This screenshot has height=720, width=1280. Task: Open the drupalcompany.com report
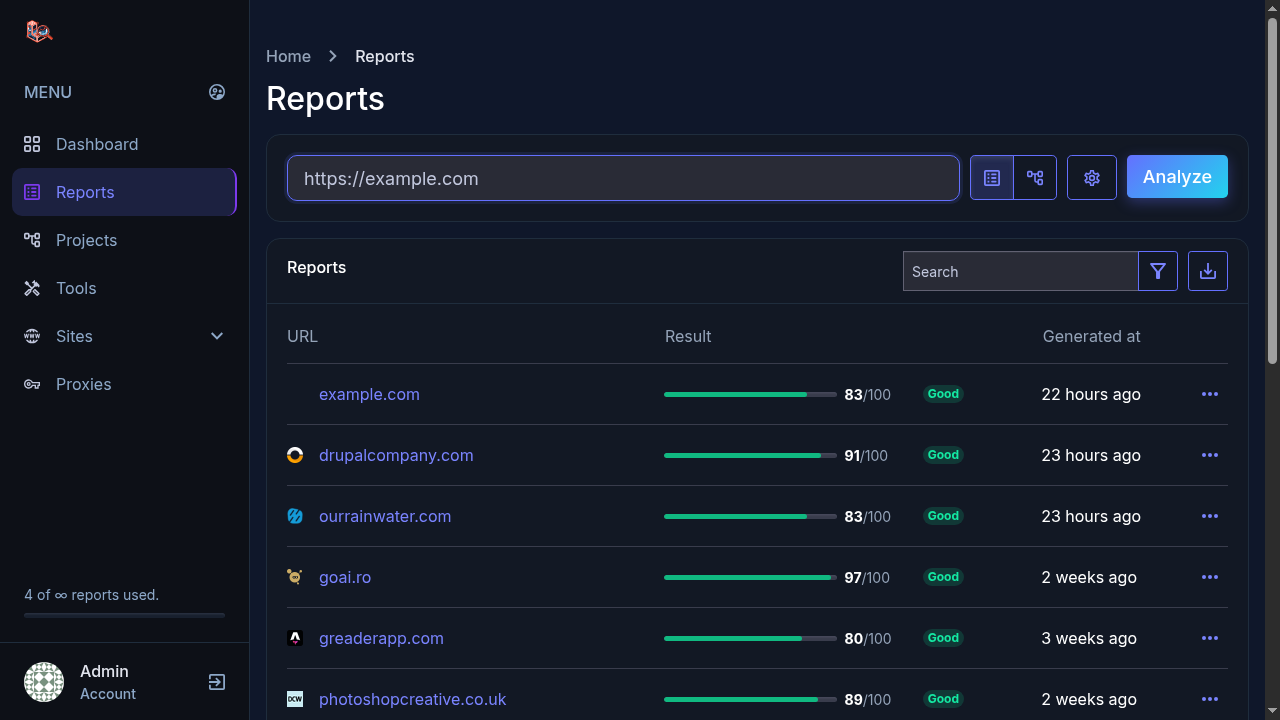(396, 455)
